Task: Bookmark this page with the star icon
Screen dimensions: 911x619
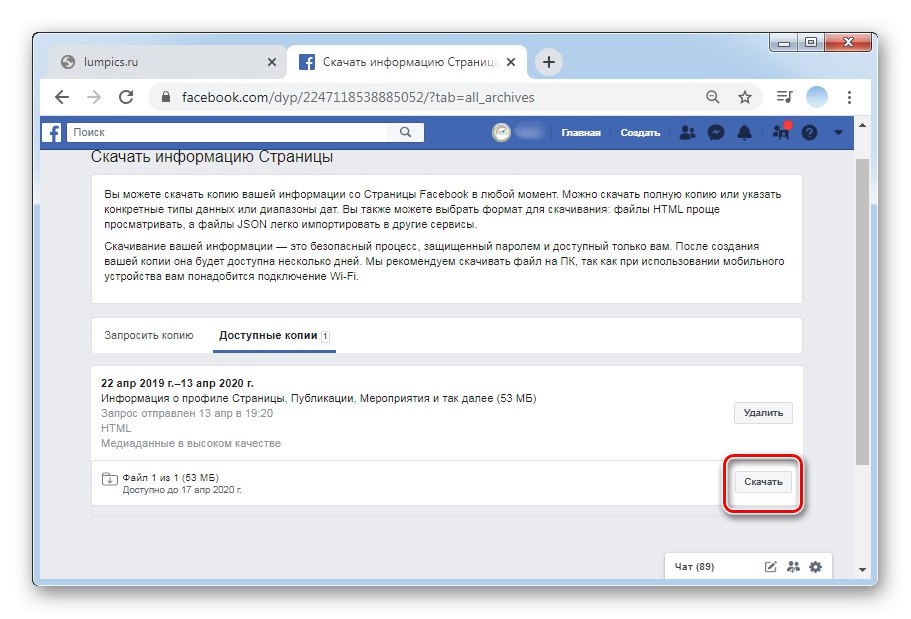Action: [745, 97]
